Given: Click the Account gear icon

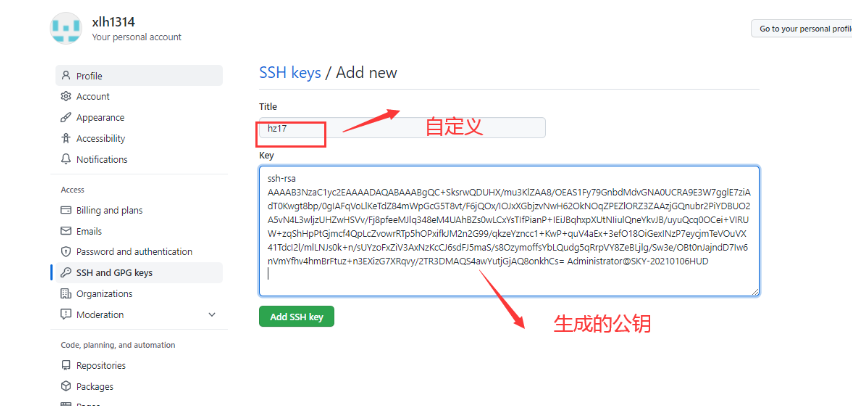Looking at the screenshot, I should tap(66, 96).
